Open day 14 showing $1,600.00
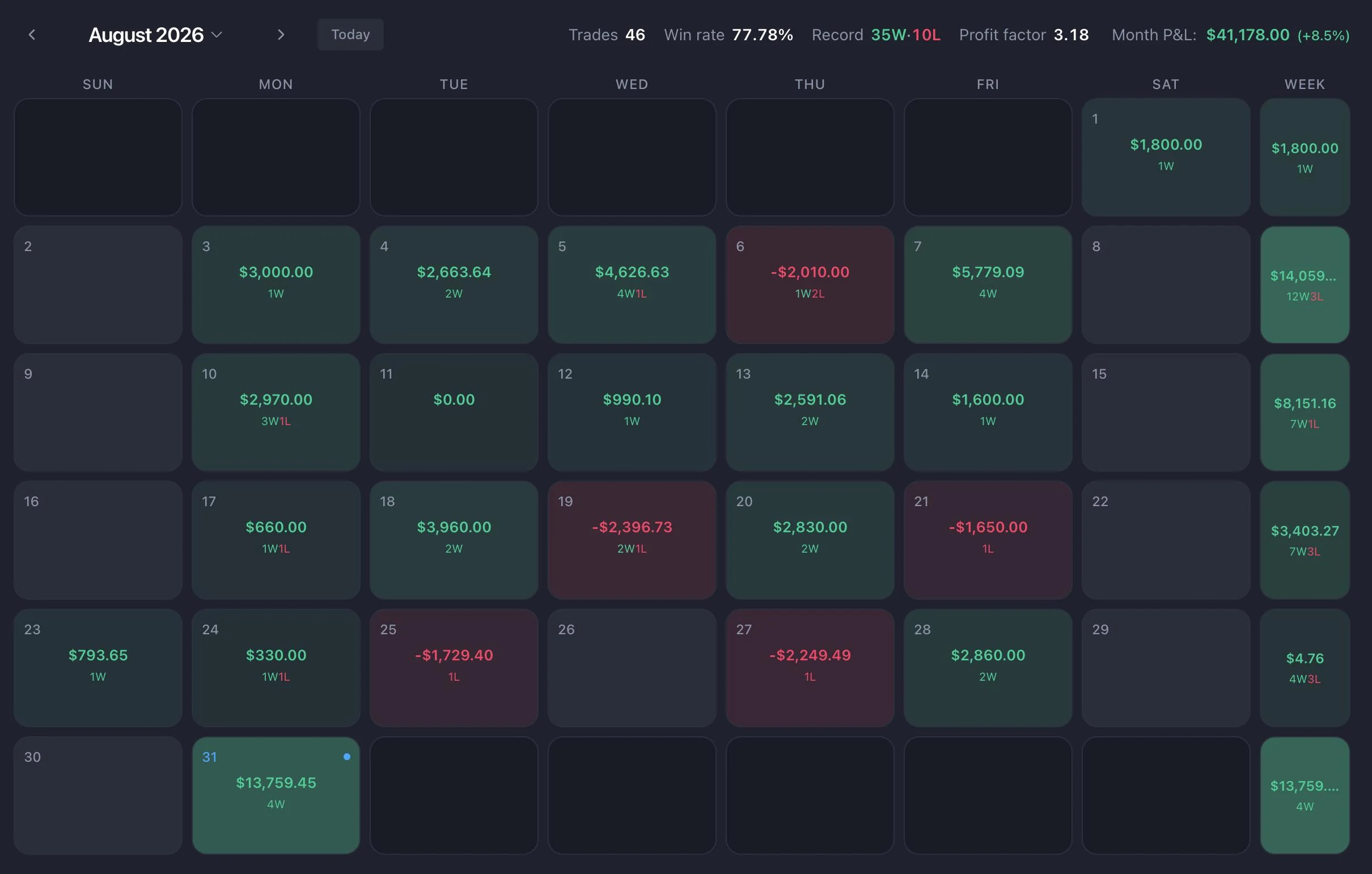 (x=988, y=413)
